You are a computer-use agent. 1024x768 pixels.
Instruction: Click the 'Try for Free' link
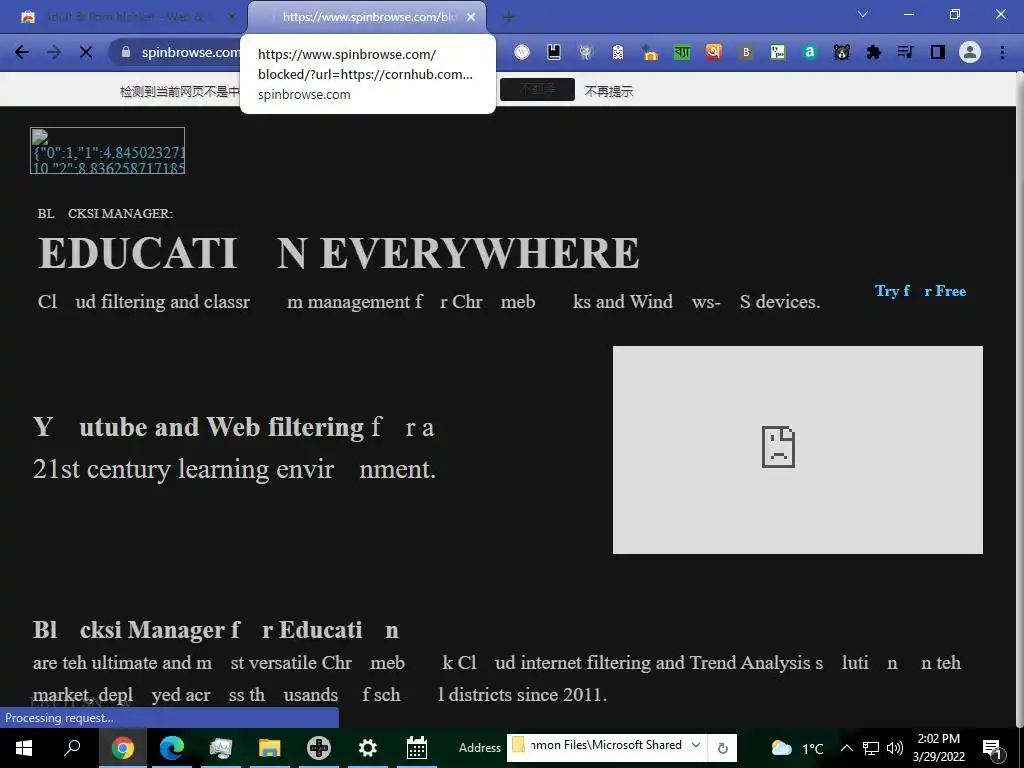click(920, 291)
